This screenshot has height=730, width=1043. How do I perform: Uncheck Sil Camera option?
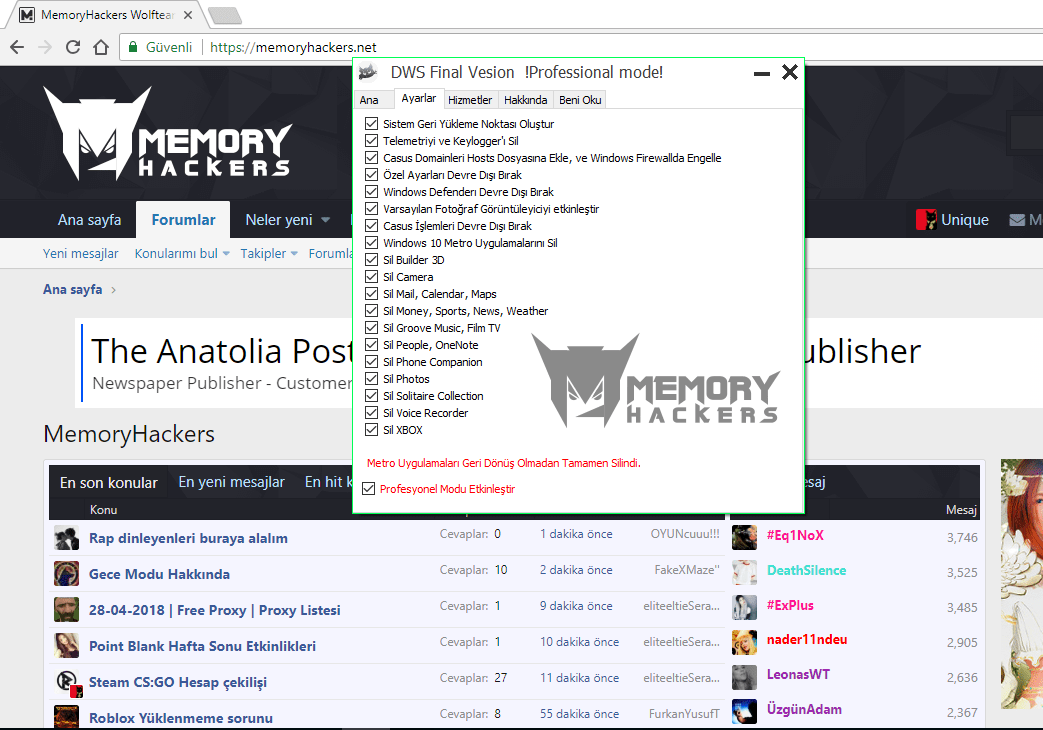pos(371,277)
